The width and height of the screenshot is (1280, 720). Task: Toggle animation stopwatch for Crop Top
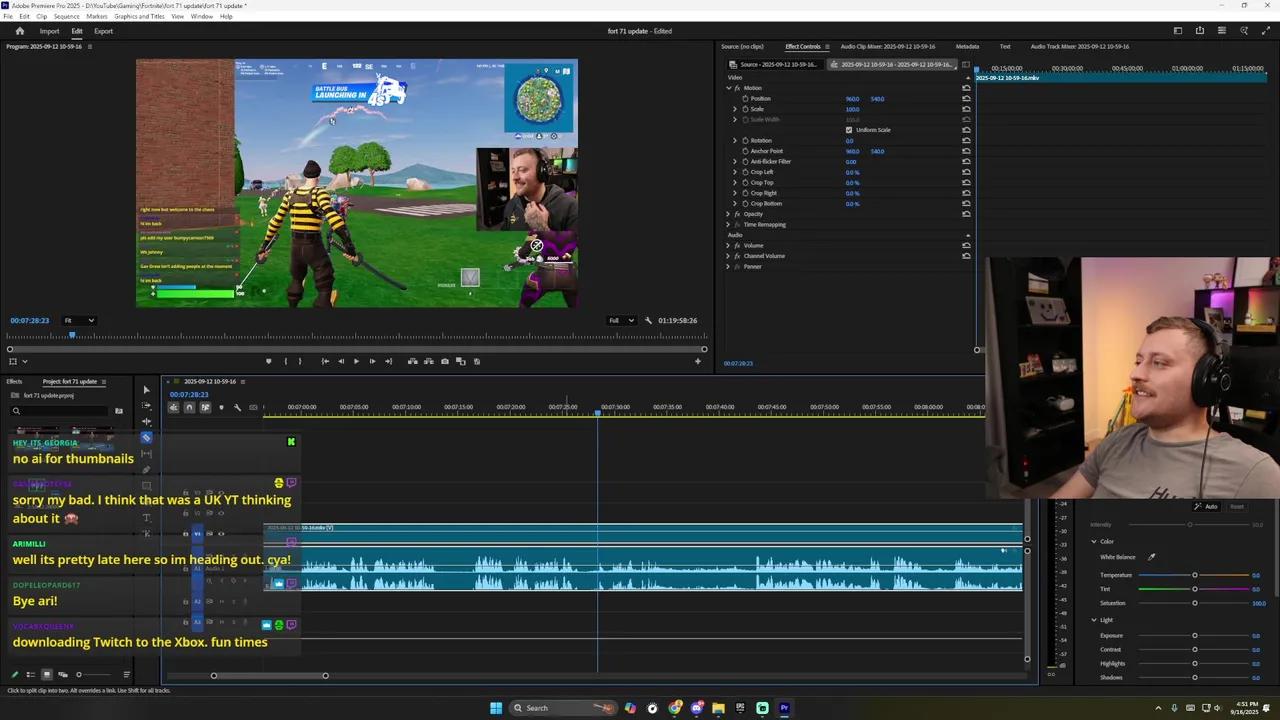[745, 182]
